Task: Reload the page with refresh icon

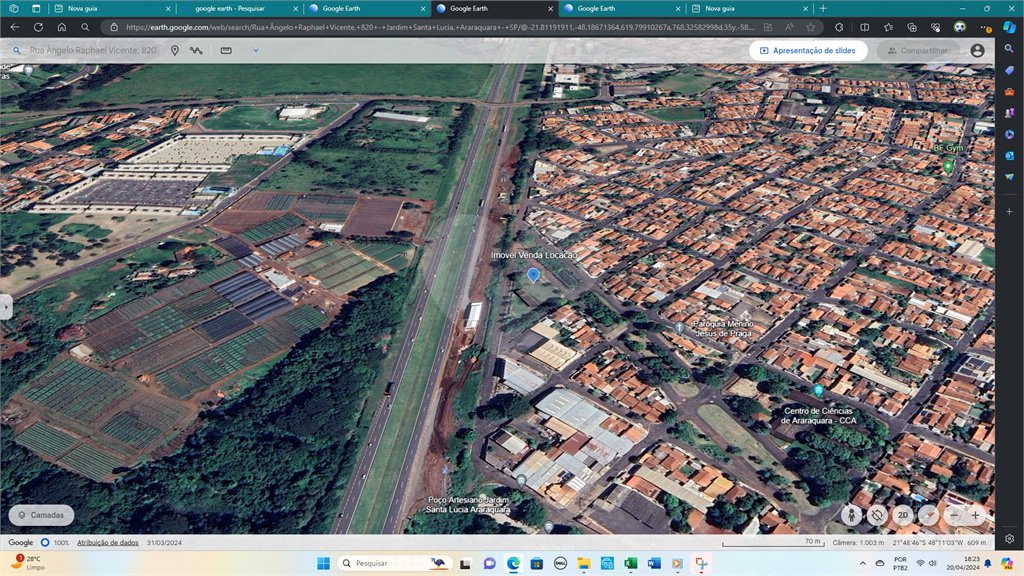Action: click(38, 27)
